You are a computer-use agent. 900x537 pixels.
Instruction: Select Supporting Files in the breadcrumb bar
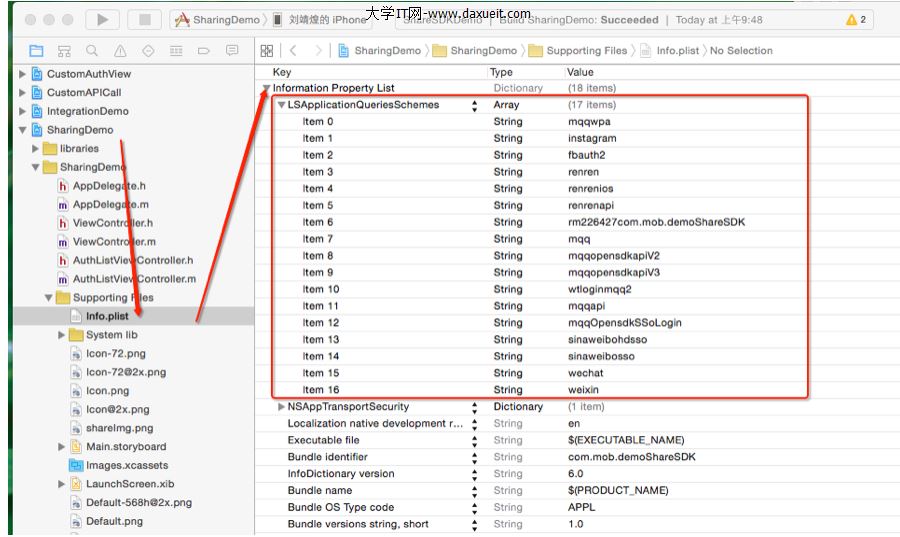(x=586, y=50)
